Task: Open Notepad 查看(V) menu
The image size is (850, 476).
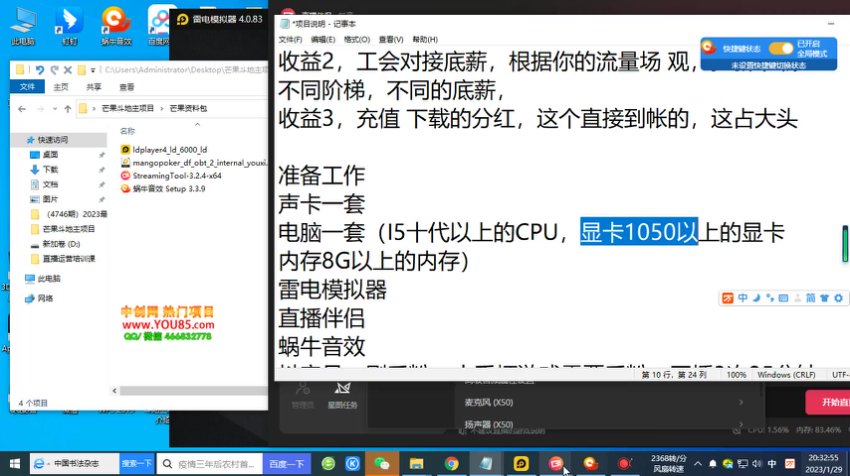Action: tap(391, 40)
